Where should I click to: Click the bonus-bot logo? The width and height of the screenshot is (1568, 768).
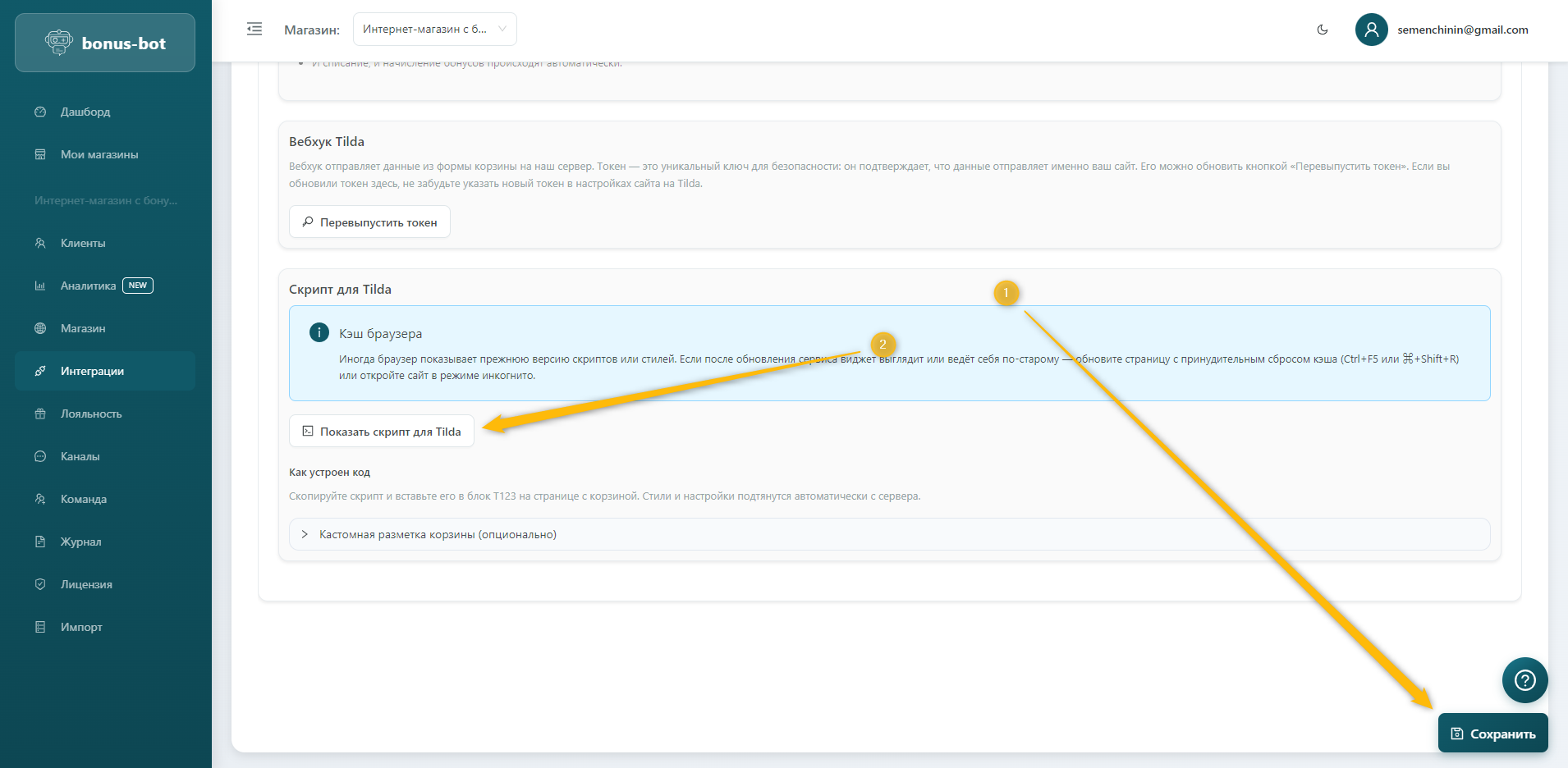(105, 43)
